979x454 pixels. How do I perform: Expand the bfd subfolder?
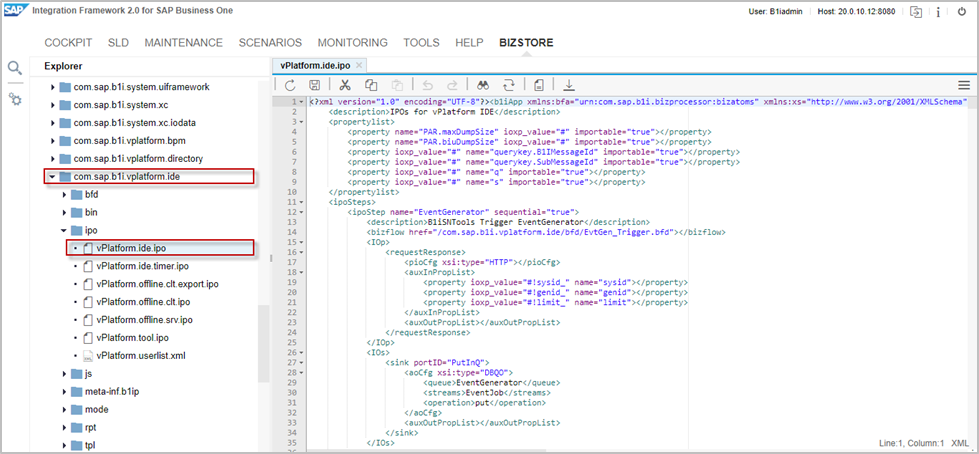64,195
